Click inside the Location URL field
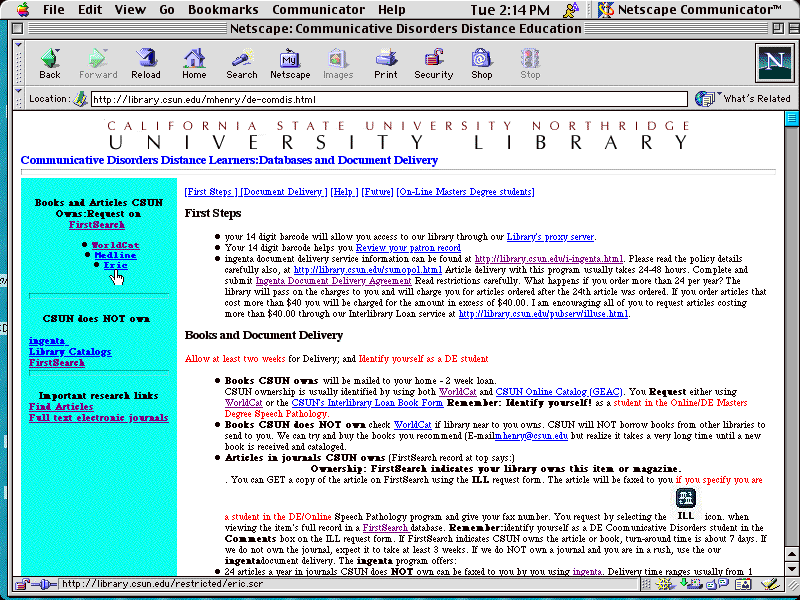Image resolution: width=800 pixels, height=600 pixels. tap(389, 99)
